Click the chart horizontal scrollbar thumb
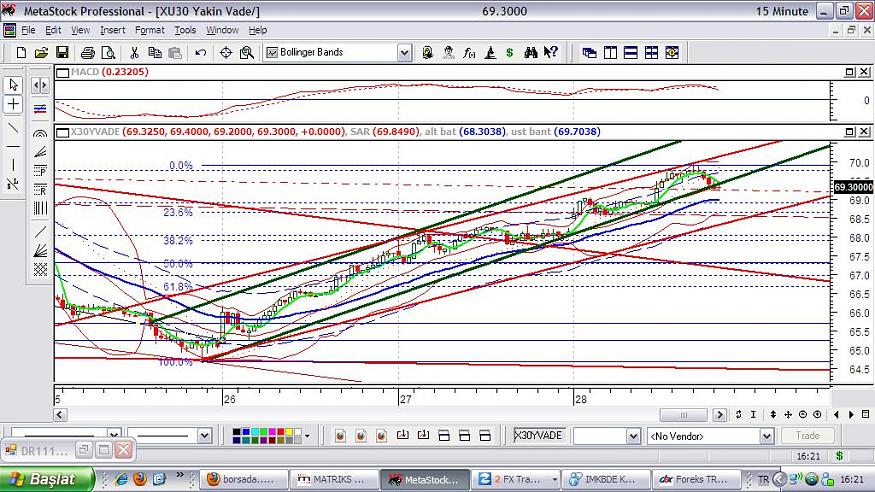 click(684, 415)
